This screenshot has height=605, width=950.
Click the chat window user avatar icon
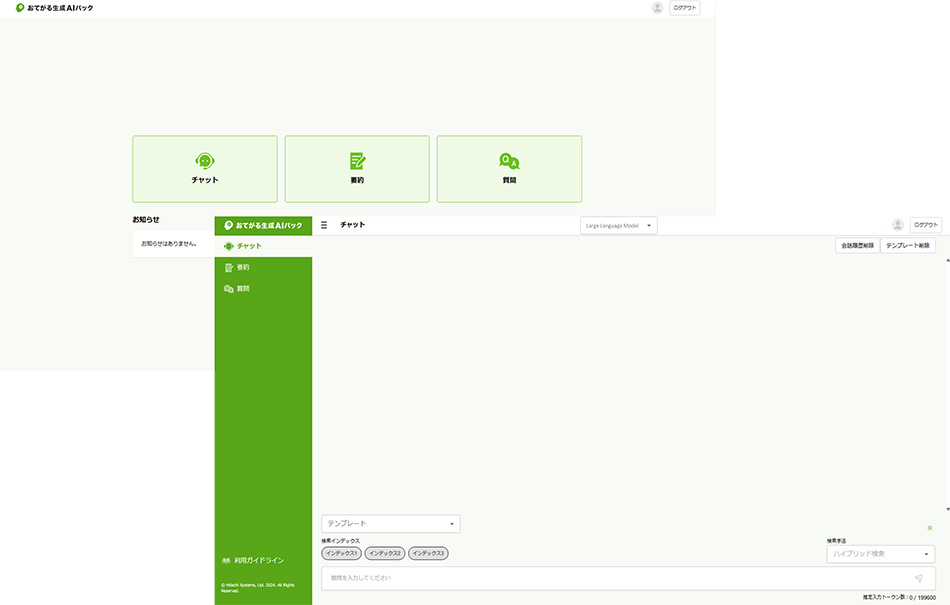[x=898, y=225]
